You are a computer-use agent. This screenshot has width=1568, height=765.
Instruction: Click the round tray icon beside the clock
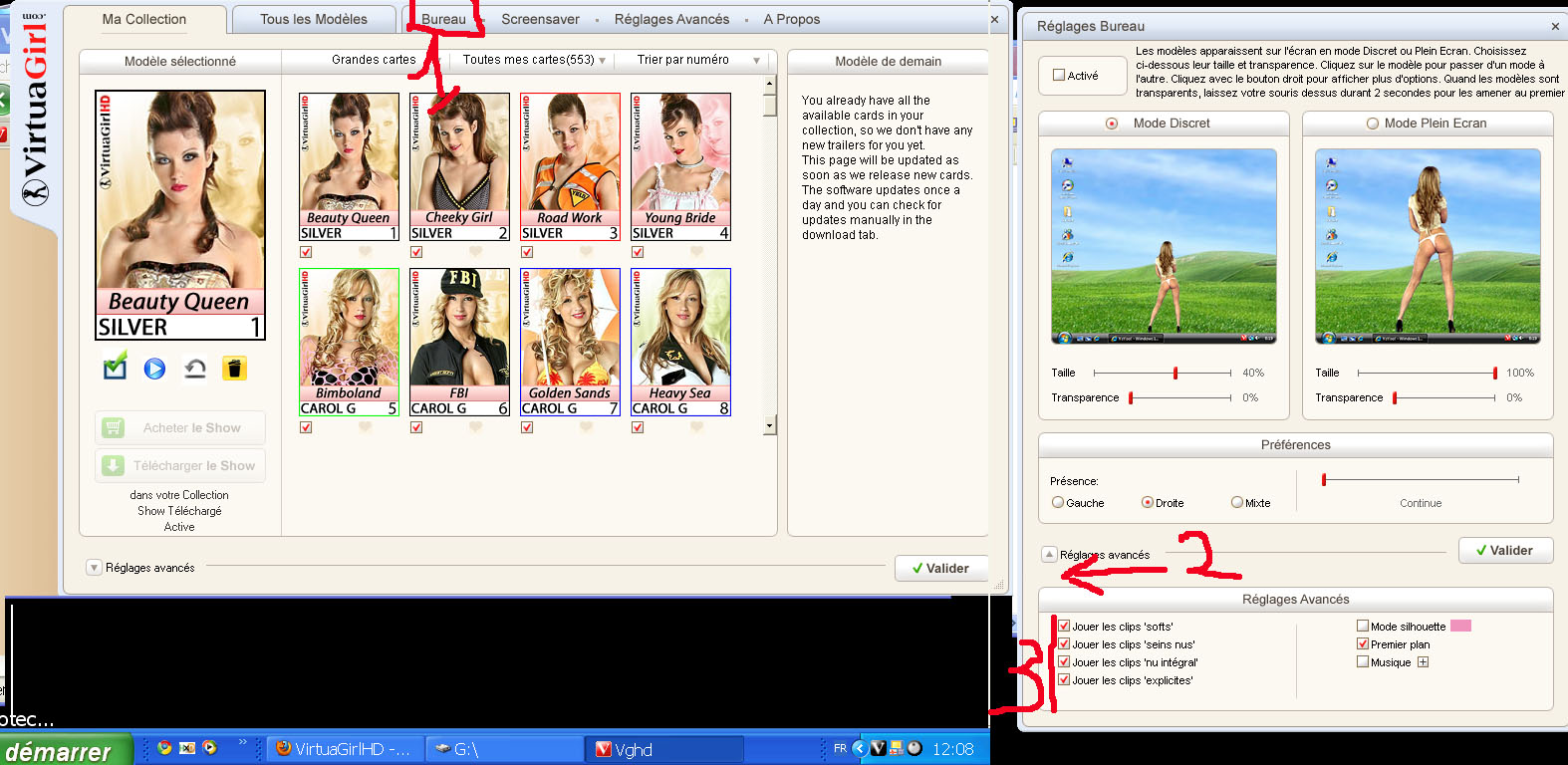(914, 748)
